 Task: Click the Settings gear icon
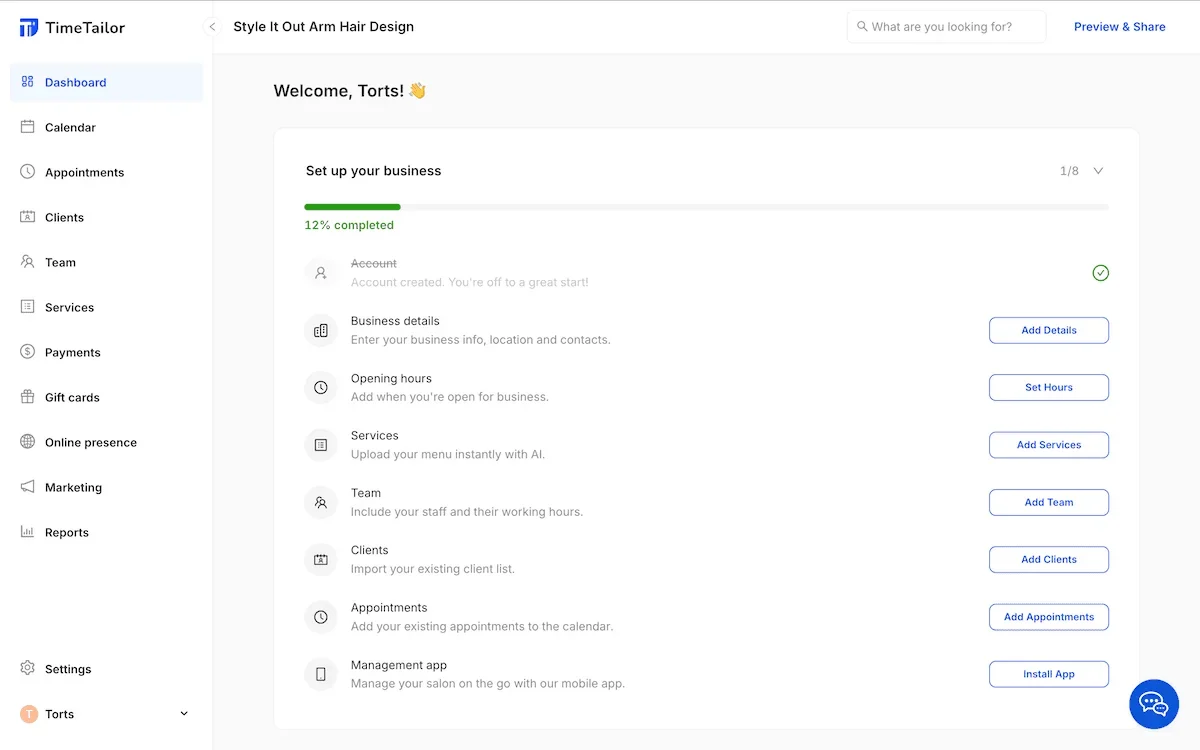(x=28, y=668)
